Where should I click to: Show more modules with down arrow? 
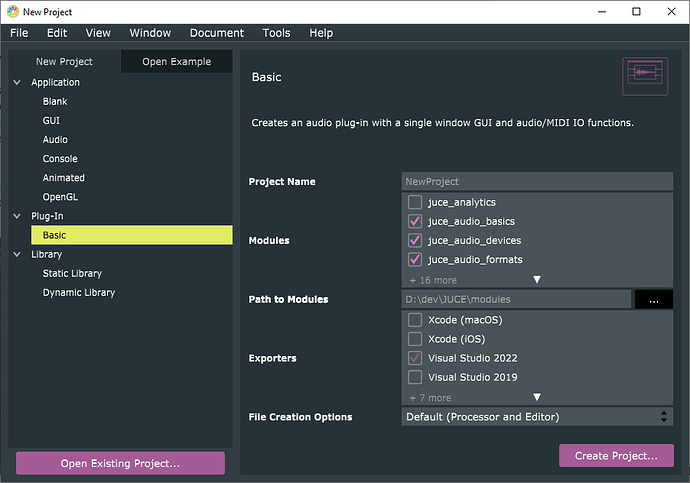[536, 280]
